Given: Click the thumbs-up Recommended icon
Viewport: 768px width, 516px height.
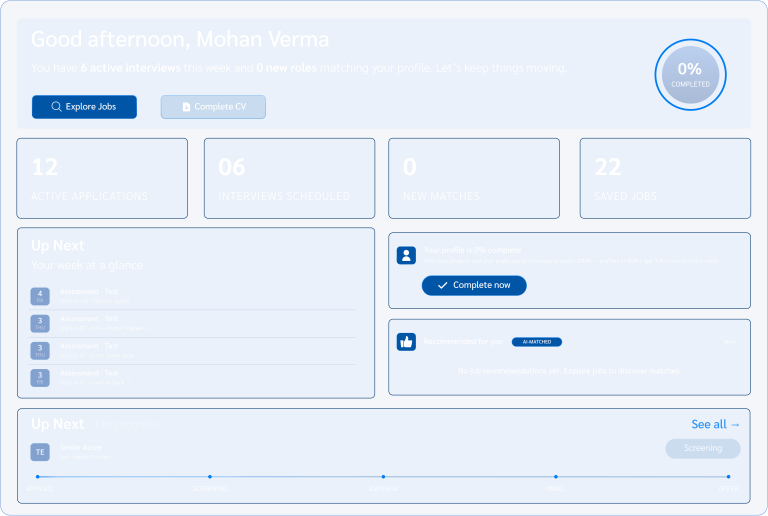Looking at the screenshot, I should click(x=406, y=342).
